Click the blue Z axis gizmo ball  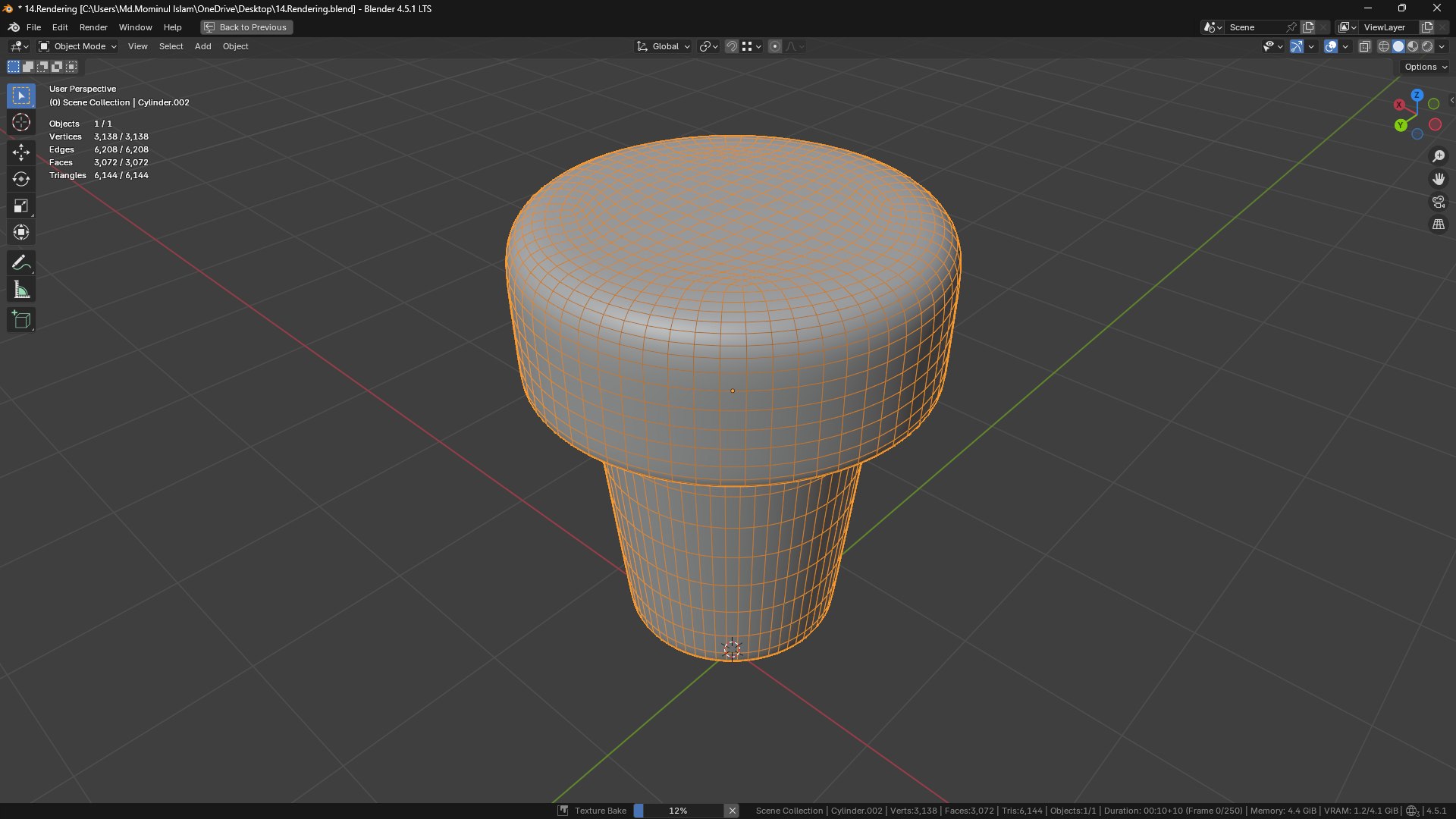pos(1417,96)
